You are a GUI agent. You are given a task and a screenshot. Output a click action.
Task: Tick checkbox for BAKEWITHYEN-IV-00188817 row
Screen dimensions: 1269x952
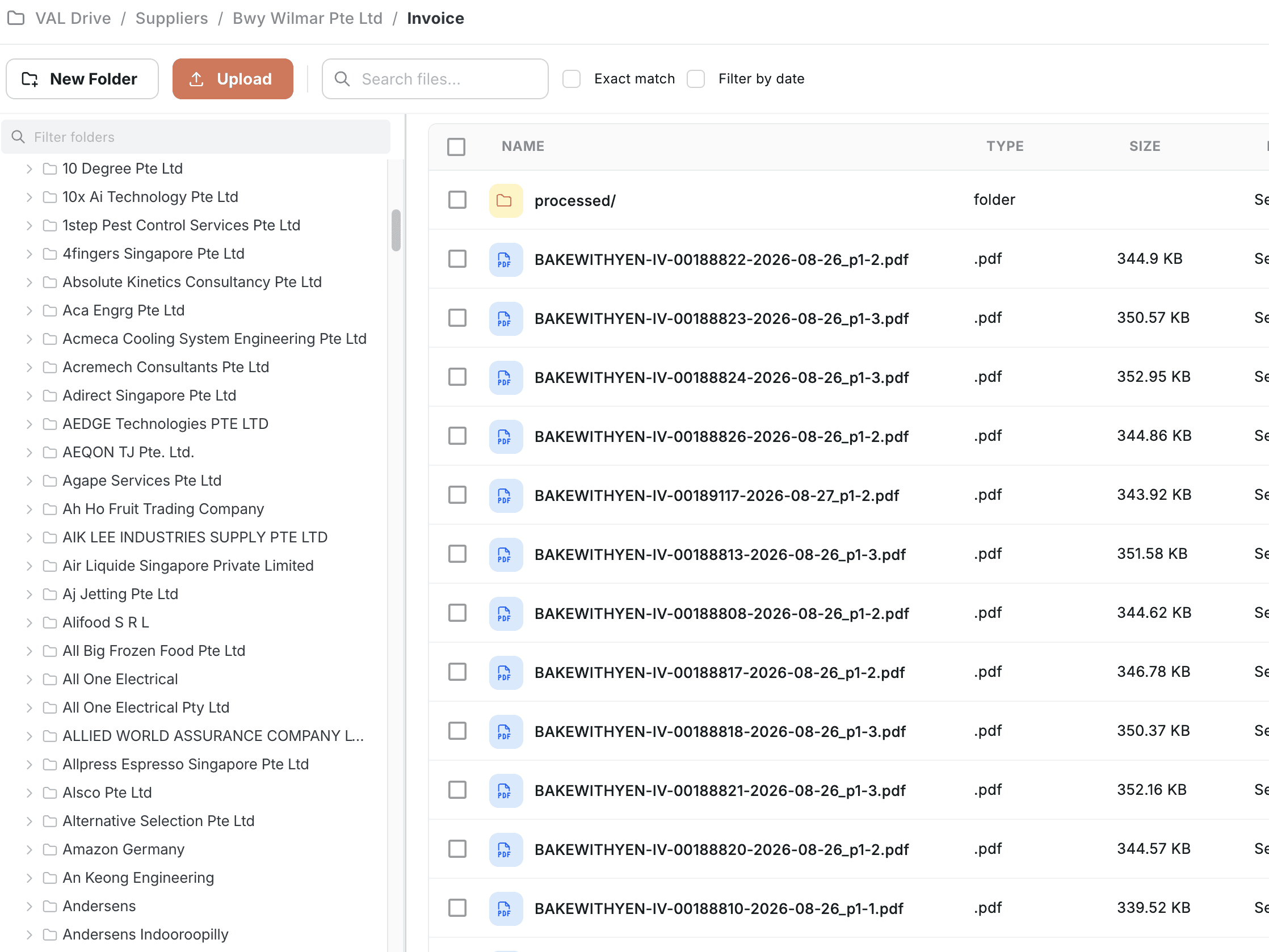coord(457,672)
